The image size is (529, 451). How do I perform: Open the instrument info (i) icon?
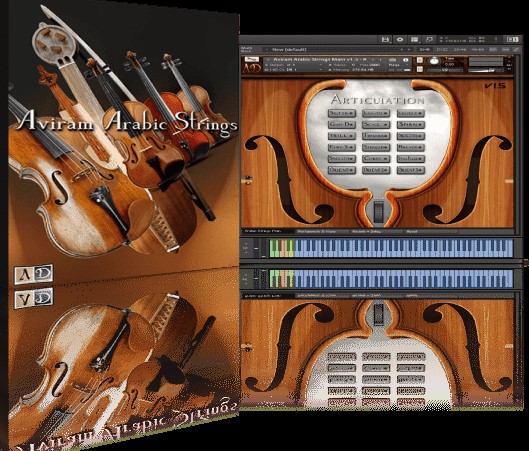tap(405, 60)
